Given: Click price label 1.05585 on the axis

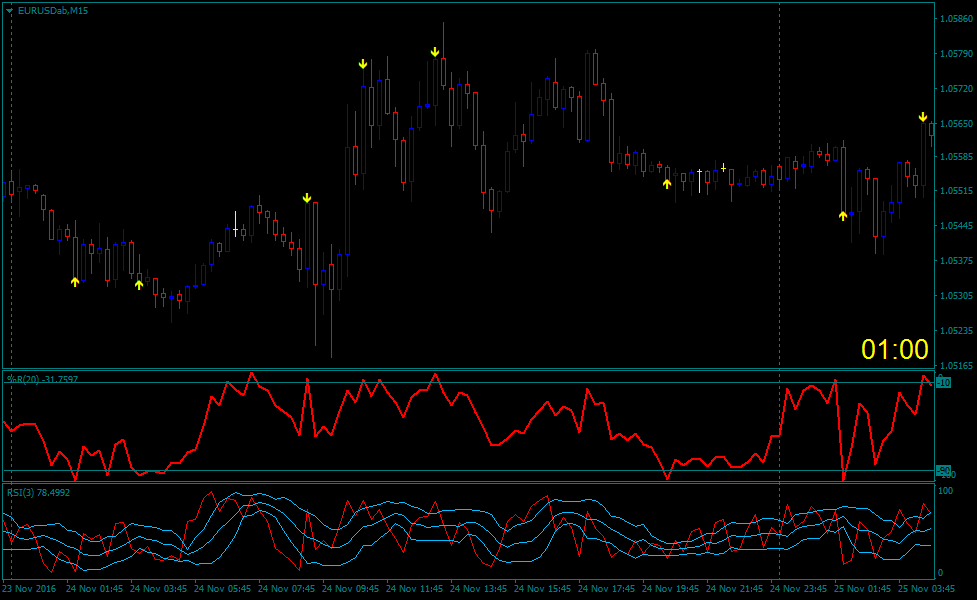Looking at the screenshot, I should coord(956,156).
